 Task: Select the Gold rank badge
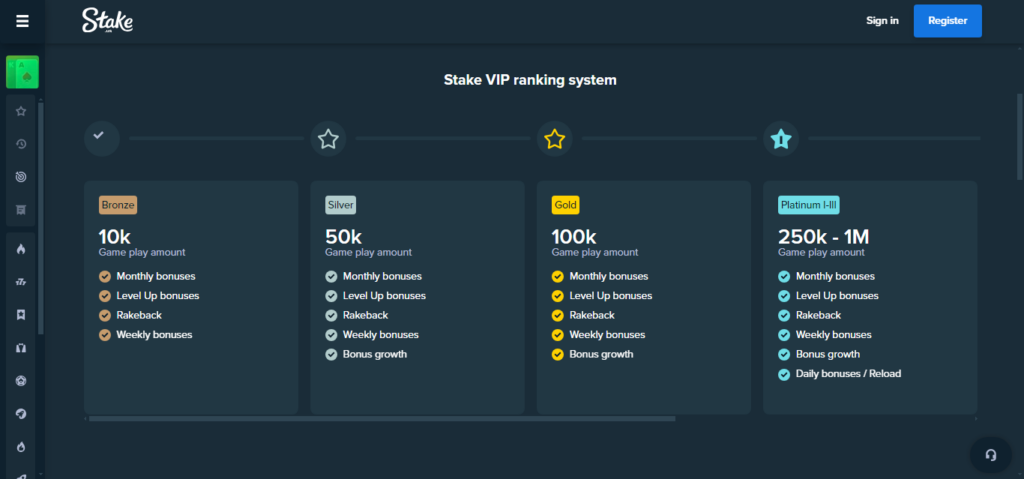click(566, 205)
